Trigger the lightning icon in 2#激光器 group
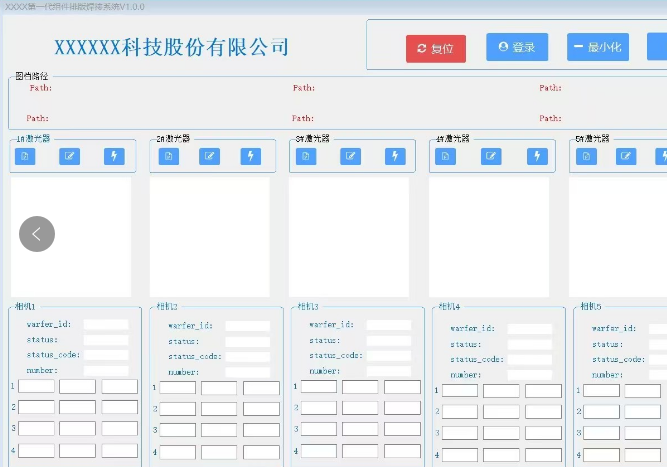667x467 pixels. tap(251, 157)
